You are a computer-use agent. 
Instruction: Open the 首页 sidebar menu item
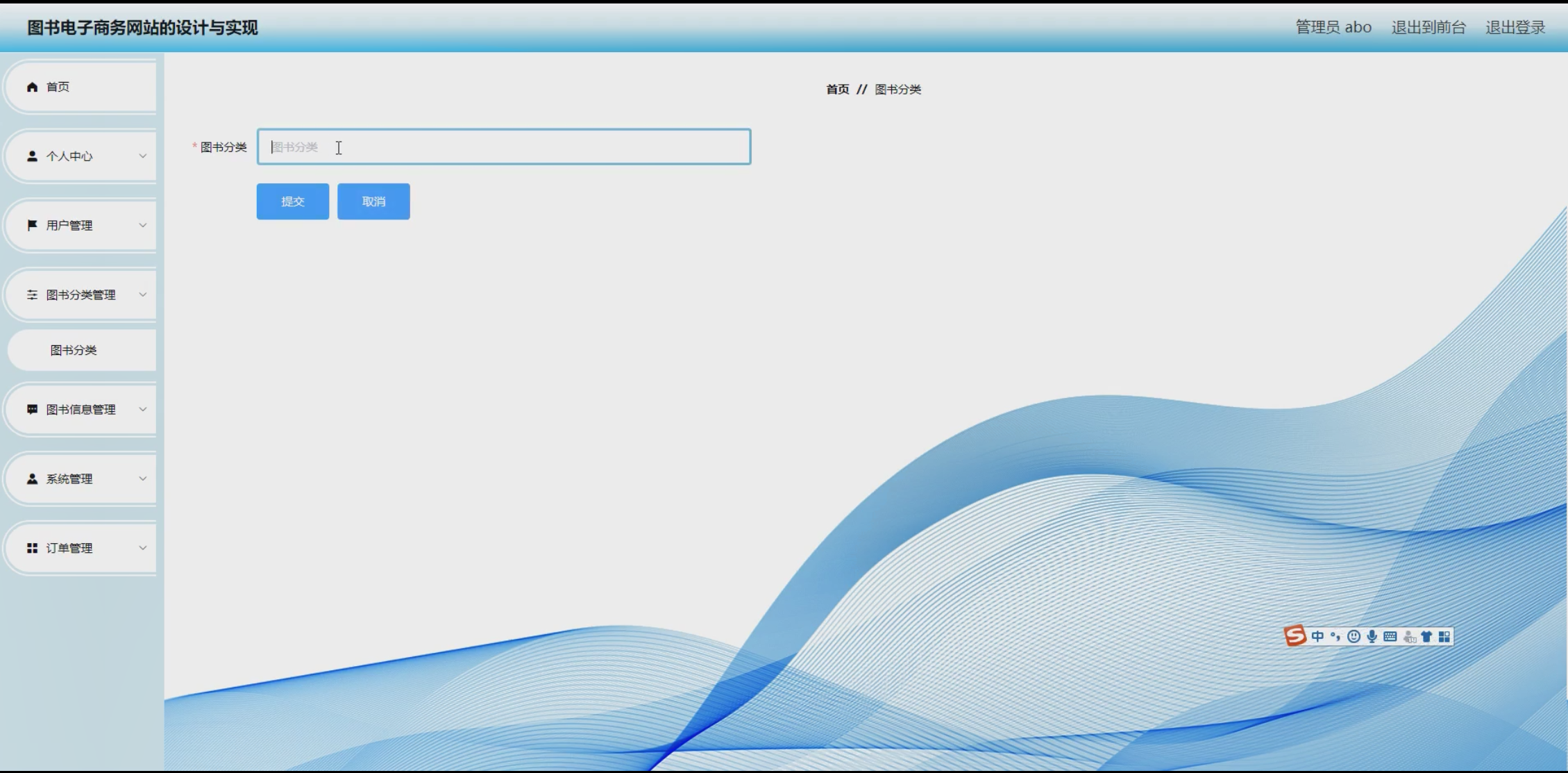pos(81,87)
